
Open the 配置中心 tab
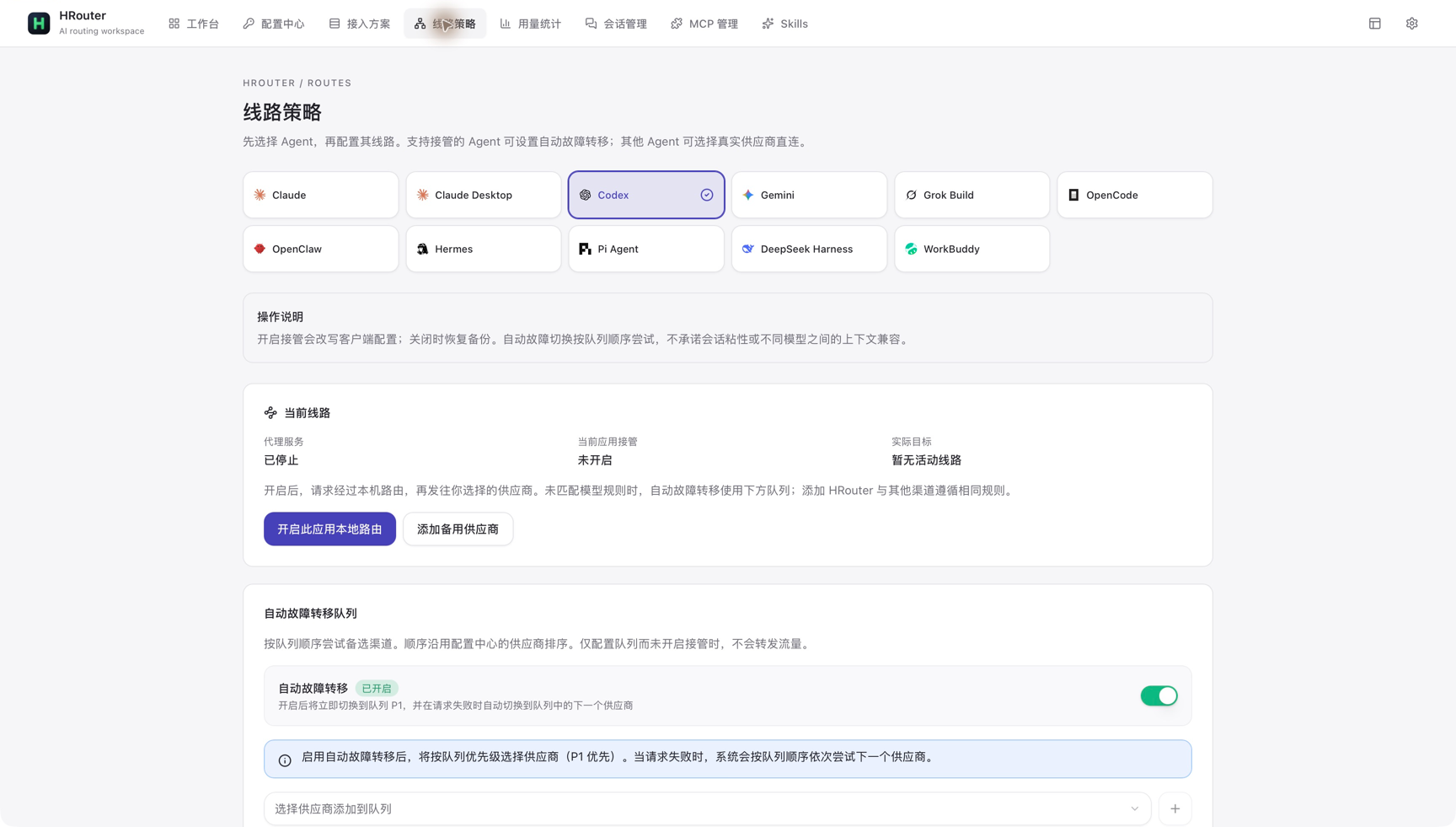[x=274, y=24]
